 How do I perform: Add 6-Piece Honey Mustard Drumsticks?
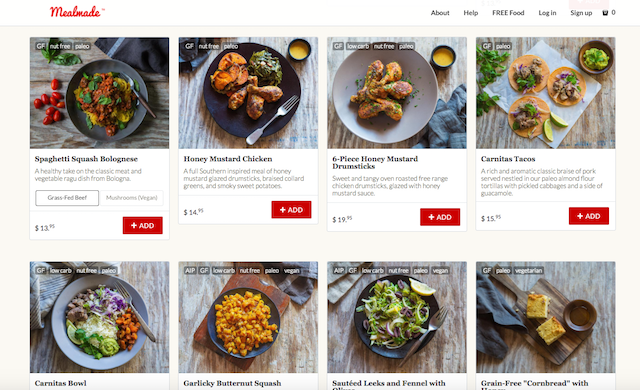coord(440,217)
